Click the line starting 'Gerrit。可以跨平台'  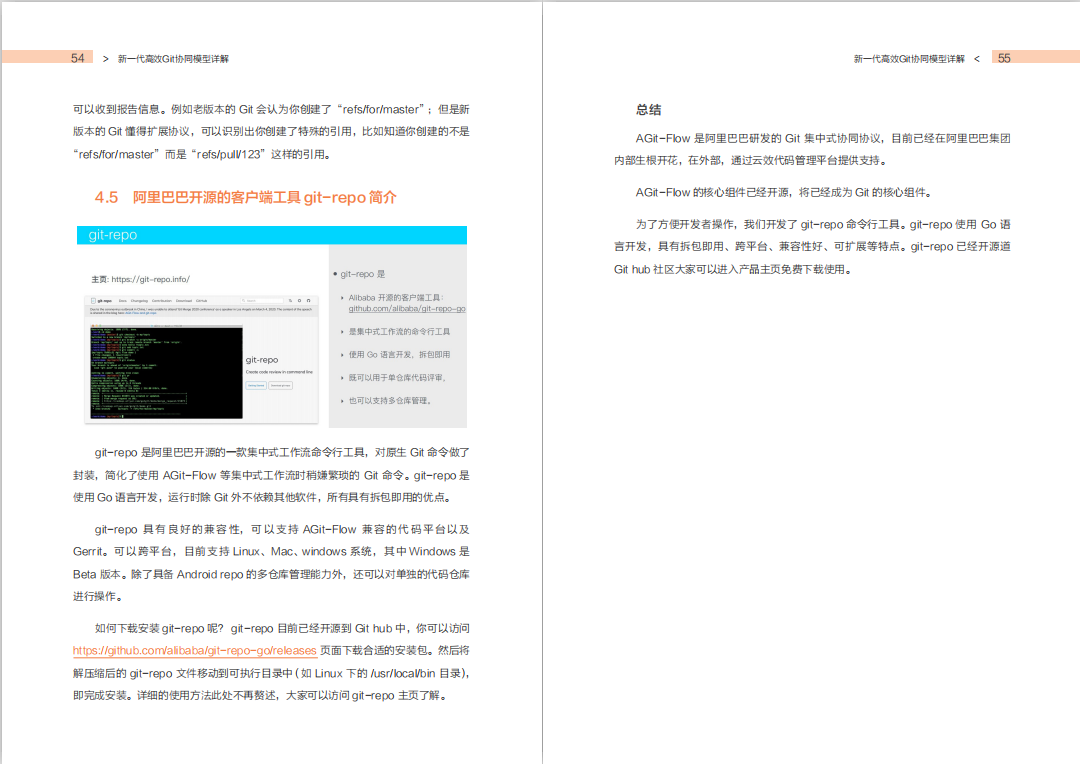click(271, 552)
